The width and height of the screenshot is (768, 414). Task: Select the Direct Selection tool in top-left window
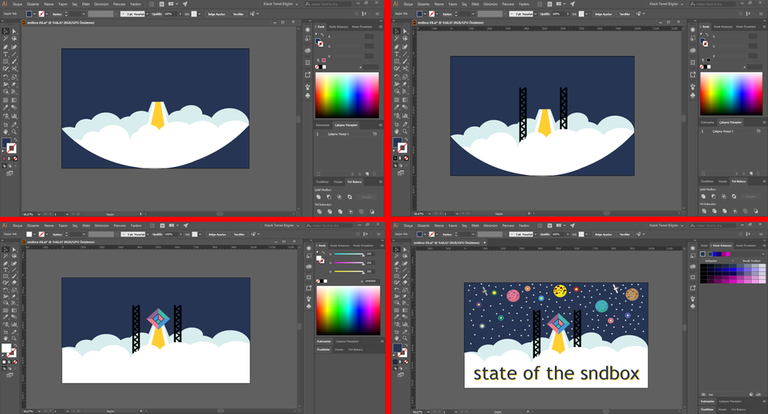pyautogui.click(x=15, y=31)
